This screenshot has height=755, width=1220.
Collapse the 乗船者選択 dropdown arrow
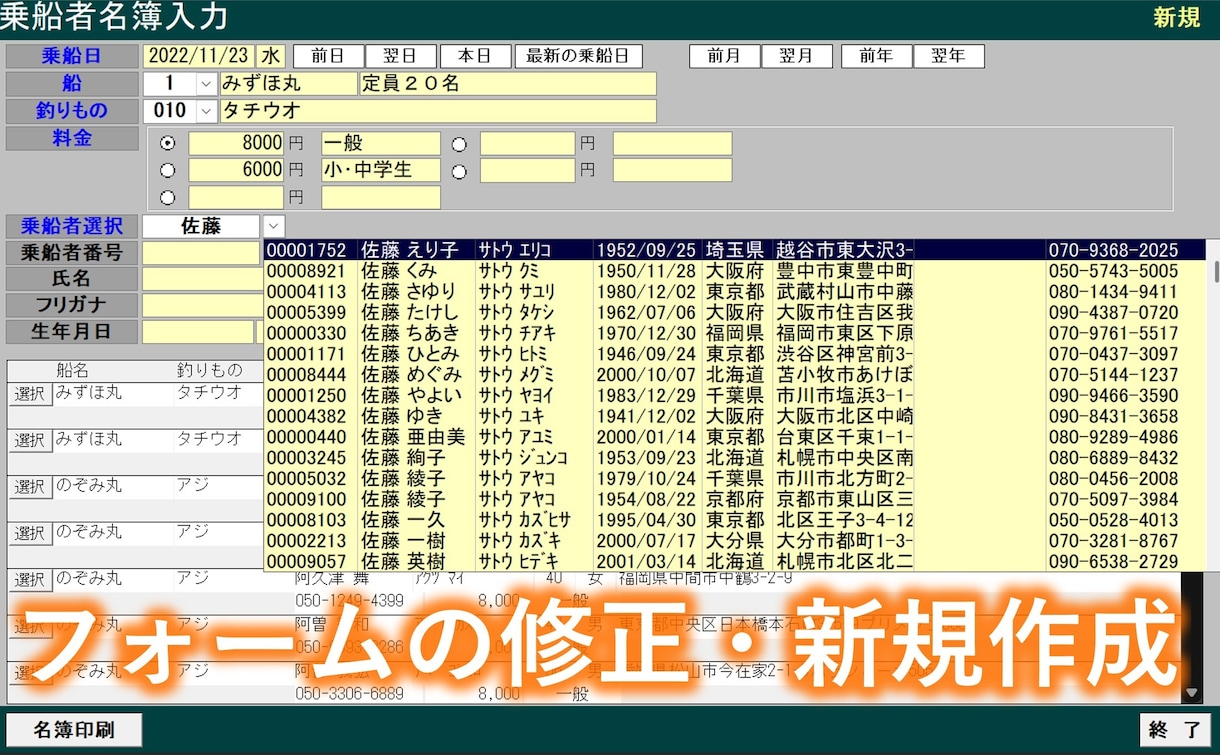[274, 227]
